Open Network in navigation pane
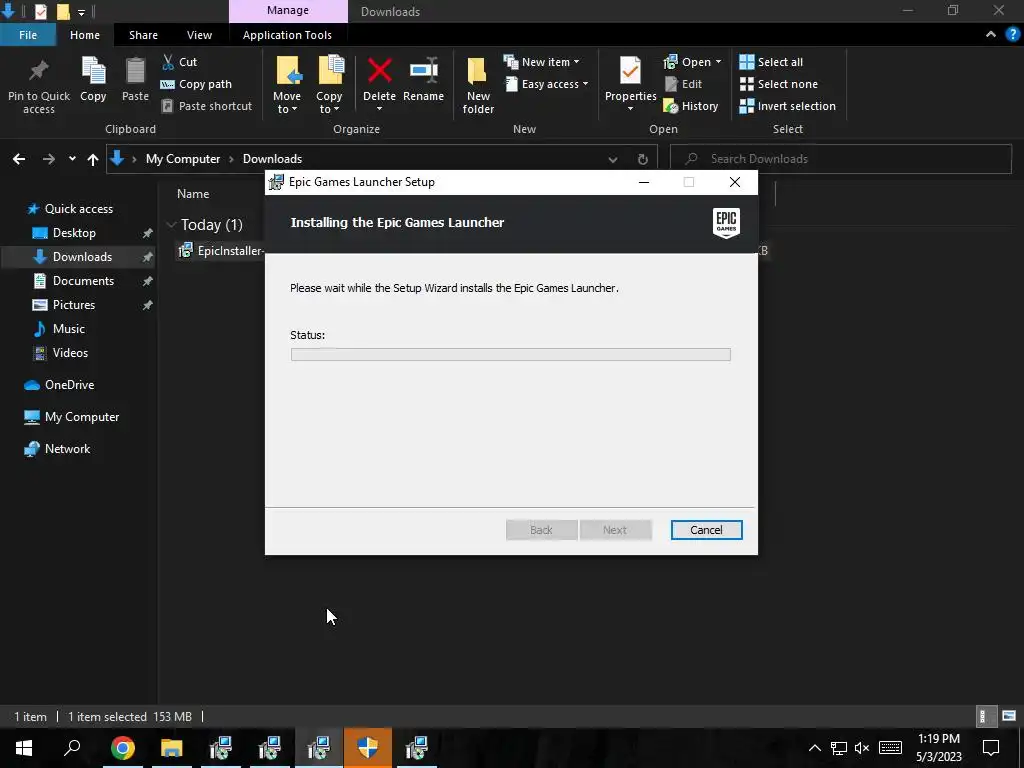The width and height of the screenshot is (1024, 768). tap(67, 449)
